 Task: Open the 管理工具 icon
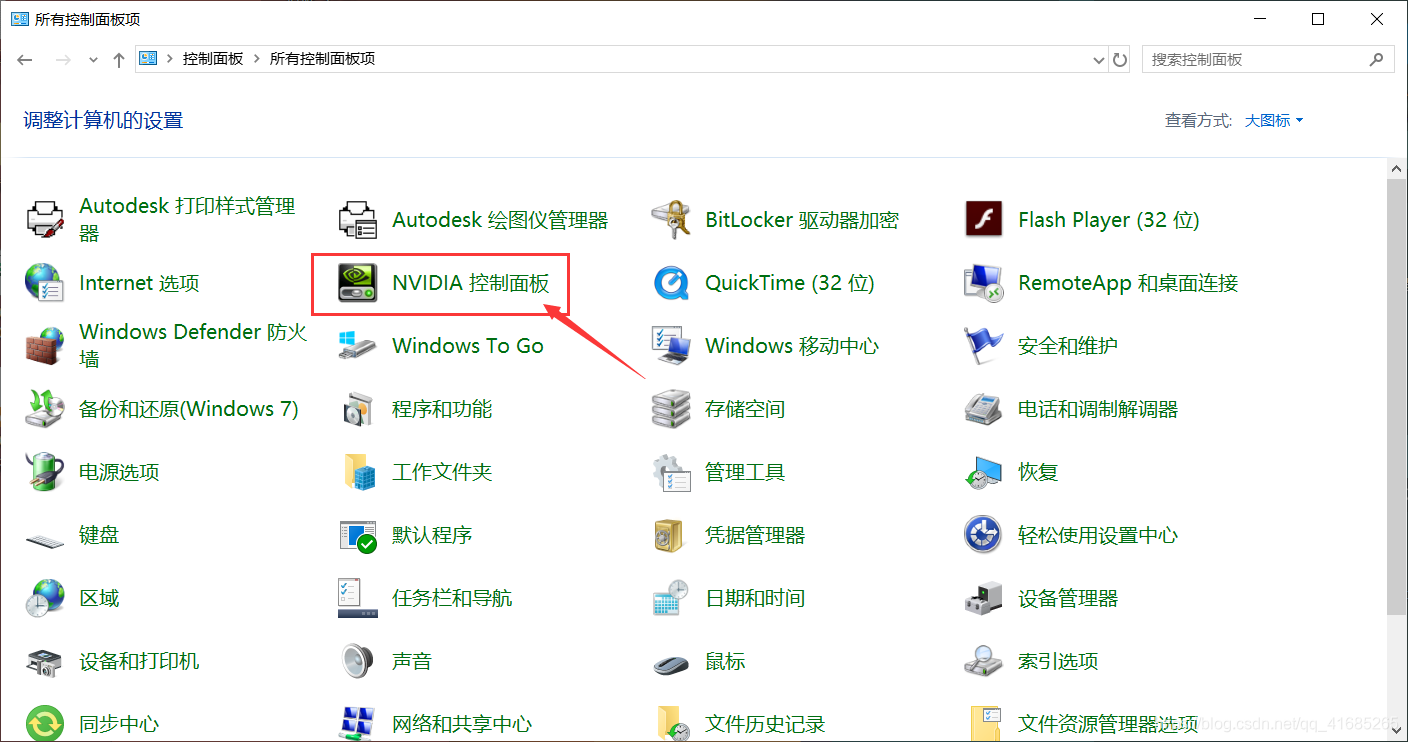point(670,472)
